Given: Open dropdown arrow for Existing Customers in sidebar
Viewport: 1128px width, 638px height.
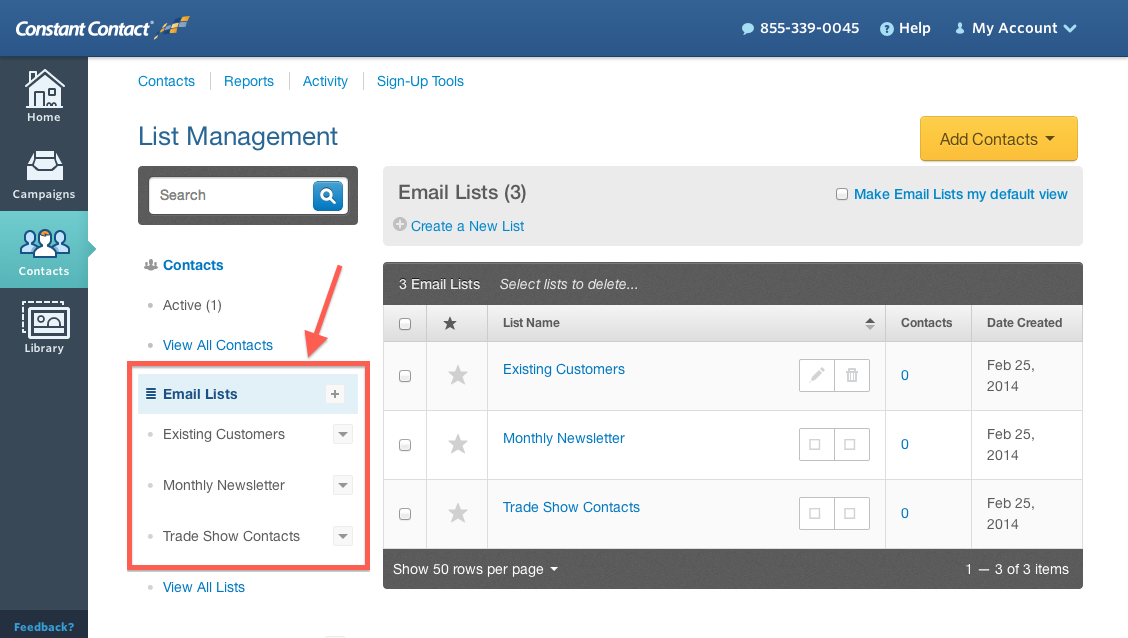Looking at the screenshot, I should tap(343, 434).
